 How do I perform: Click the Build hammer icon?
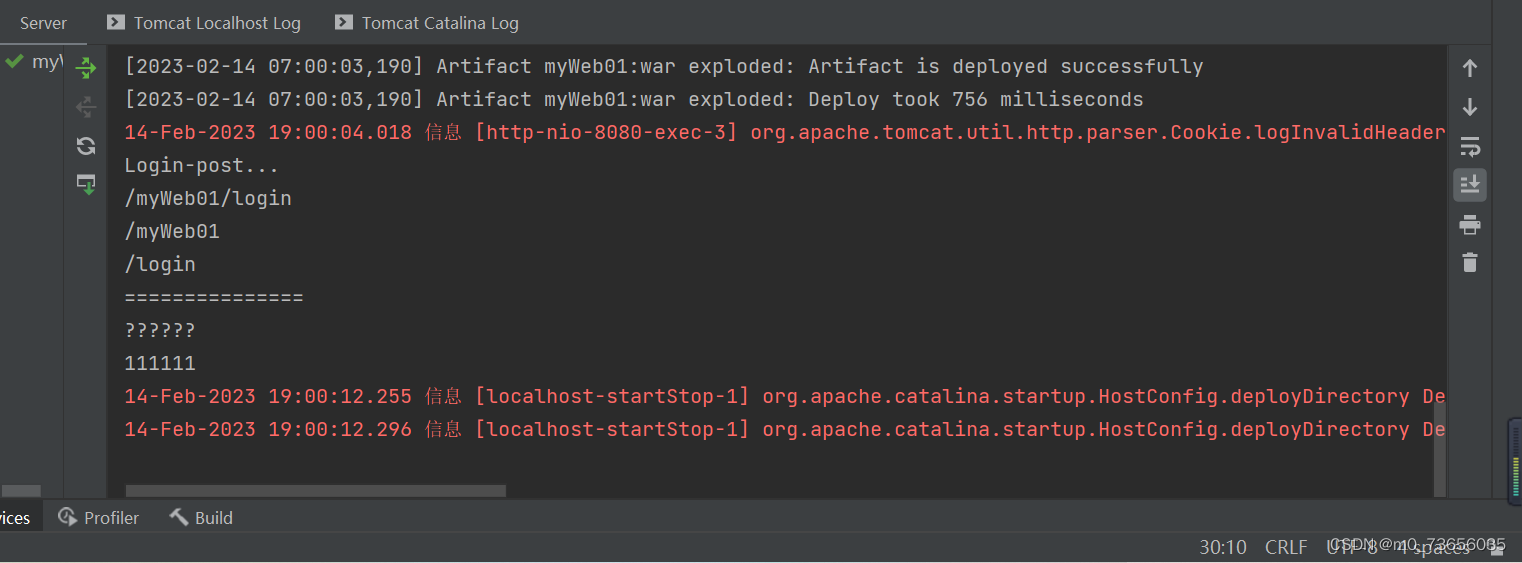tap(179, 517)
